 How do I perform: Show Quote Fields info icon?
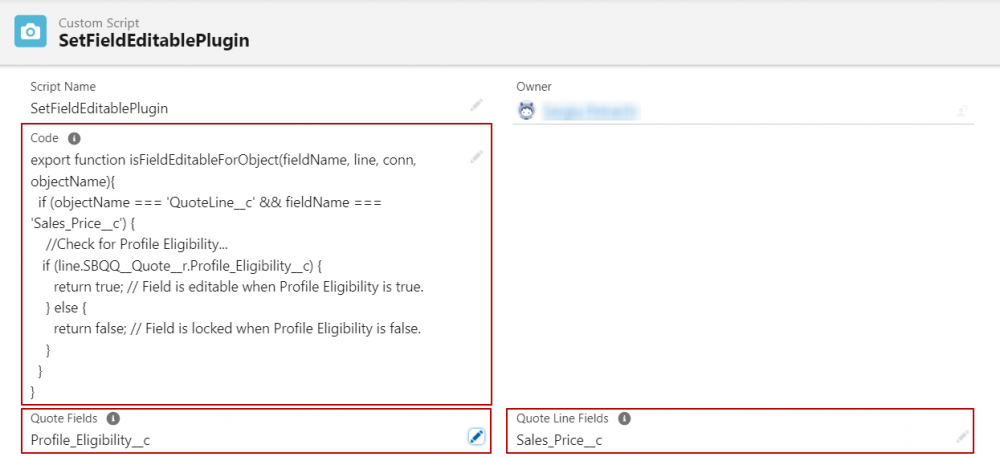click(x=113, y=419)
